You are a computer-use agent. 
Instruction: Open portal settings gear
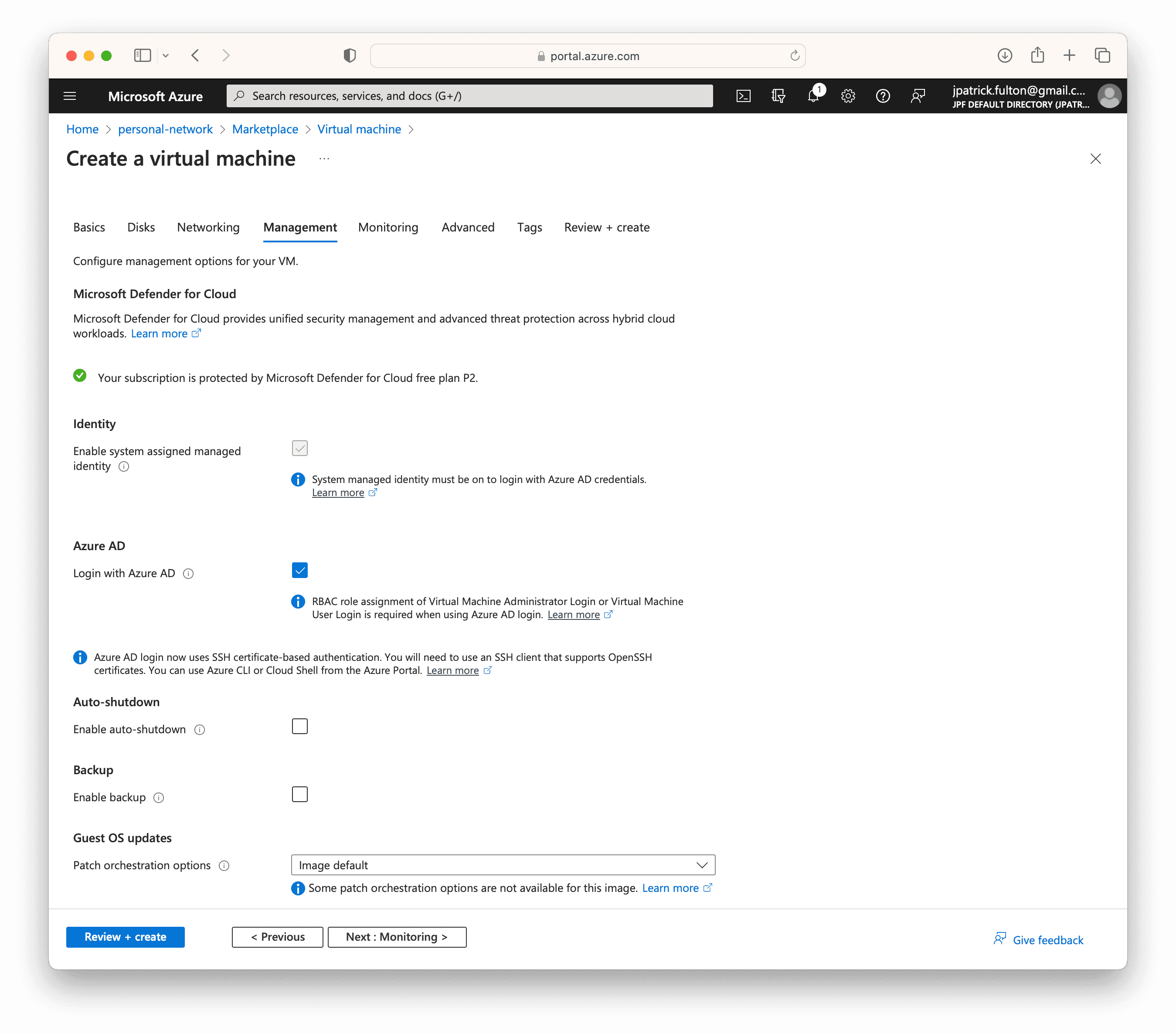pyautogui.click(x=848, y=96)
